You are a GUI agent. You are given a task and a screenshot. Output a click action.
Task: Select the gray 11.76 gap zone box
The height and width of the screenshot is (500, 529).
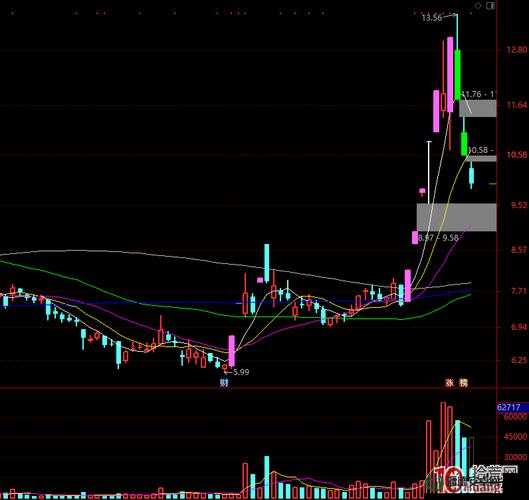tap(478, 108)
